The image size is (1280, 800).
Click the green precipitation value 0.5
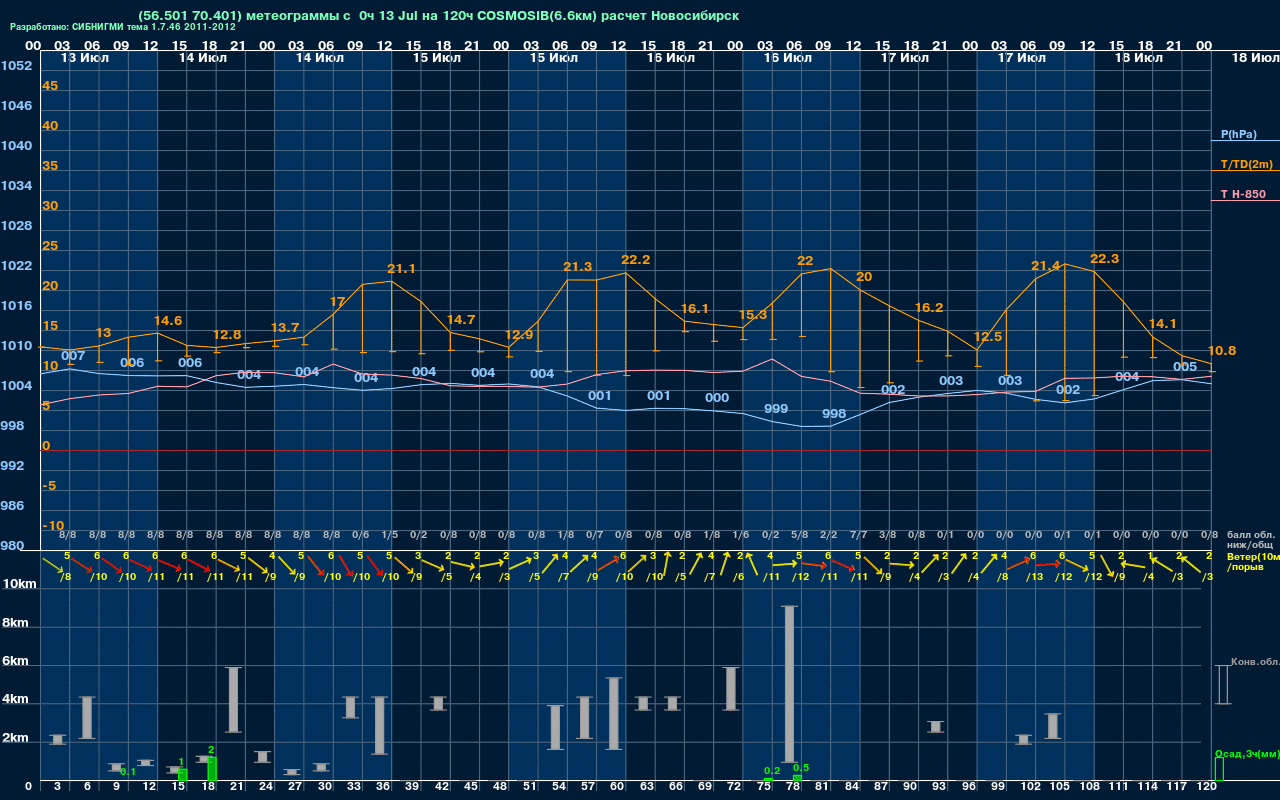[801, 768]
